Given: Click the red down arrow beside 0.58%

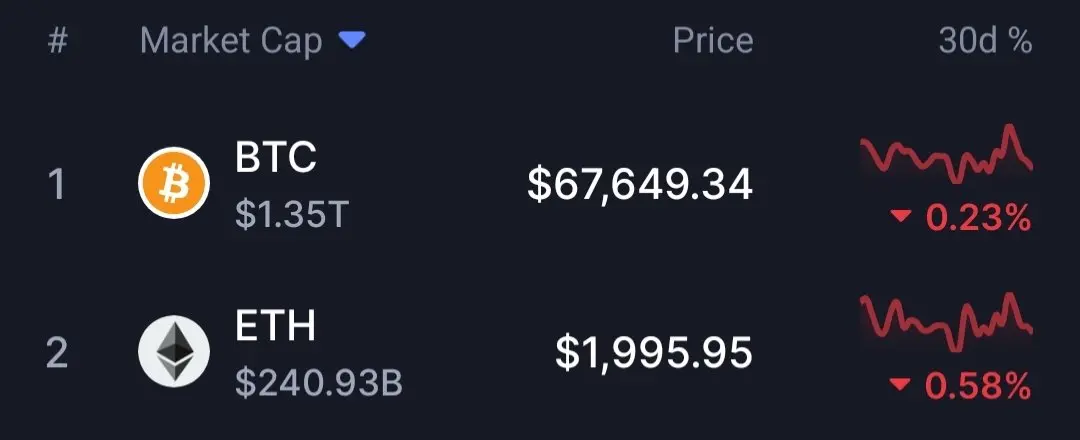Looking at the screenshot, I should click(x=902, y=385).
